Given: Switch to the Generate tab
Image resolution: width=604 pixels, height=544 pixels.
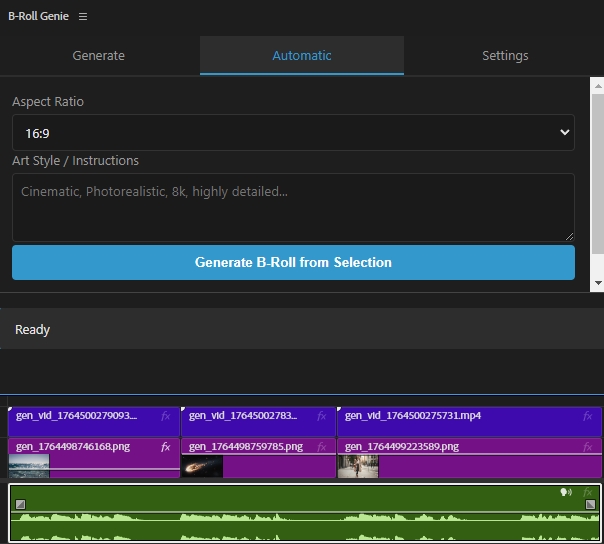Looking at the screenshot, I should coord(99,56).
